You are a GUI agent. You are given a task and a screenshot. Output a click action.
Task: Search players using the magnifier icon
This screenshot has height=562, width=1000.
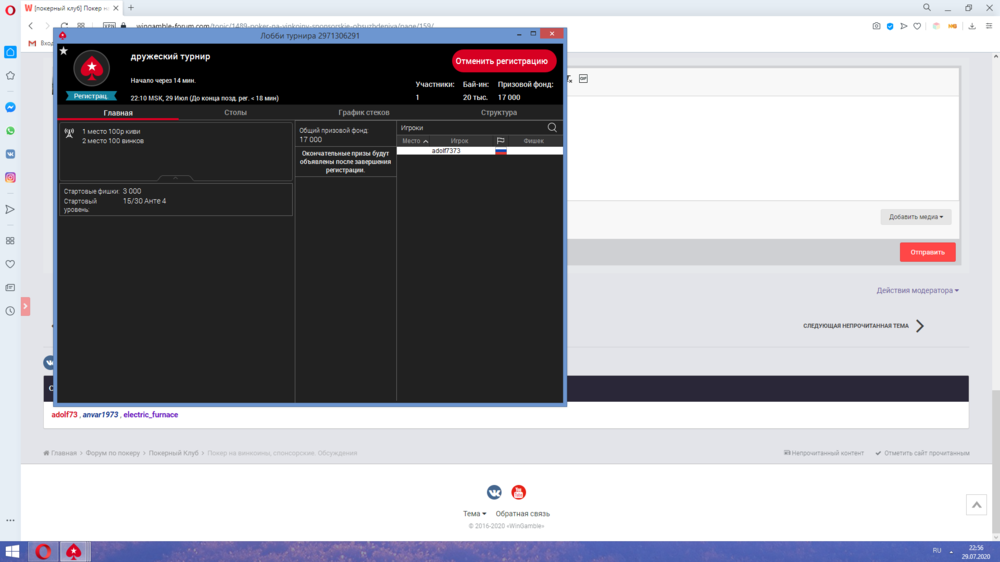[552, 128]
